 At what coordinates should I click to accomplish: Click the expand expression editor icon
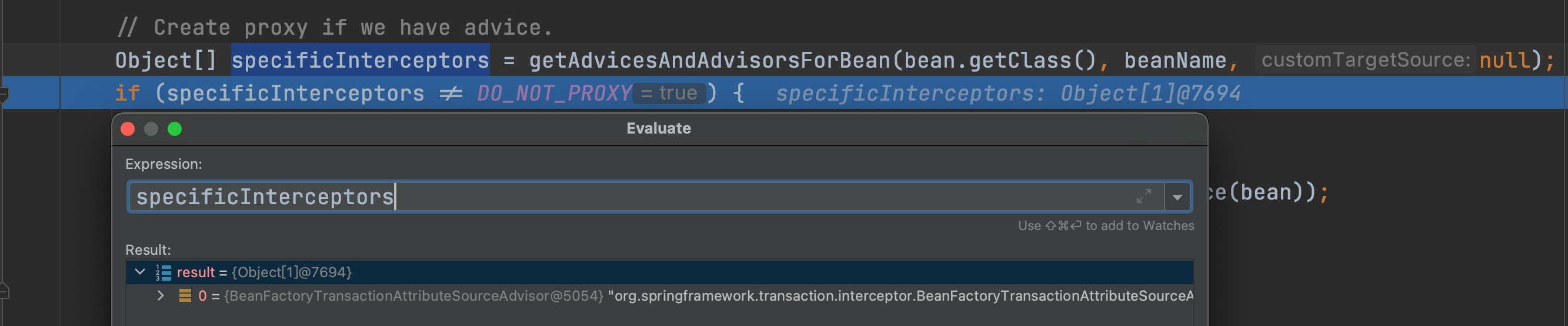pos(1143,196)
